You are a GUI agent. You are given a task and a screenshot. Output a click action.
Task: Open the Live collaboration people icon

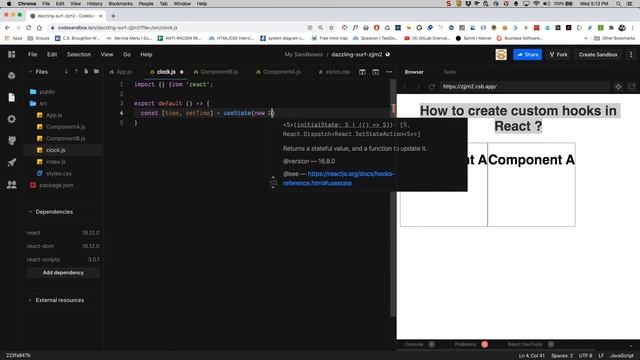[x=11, y=184]
